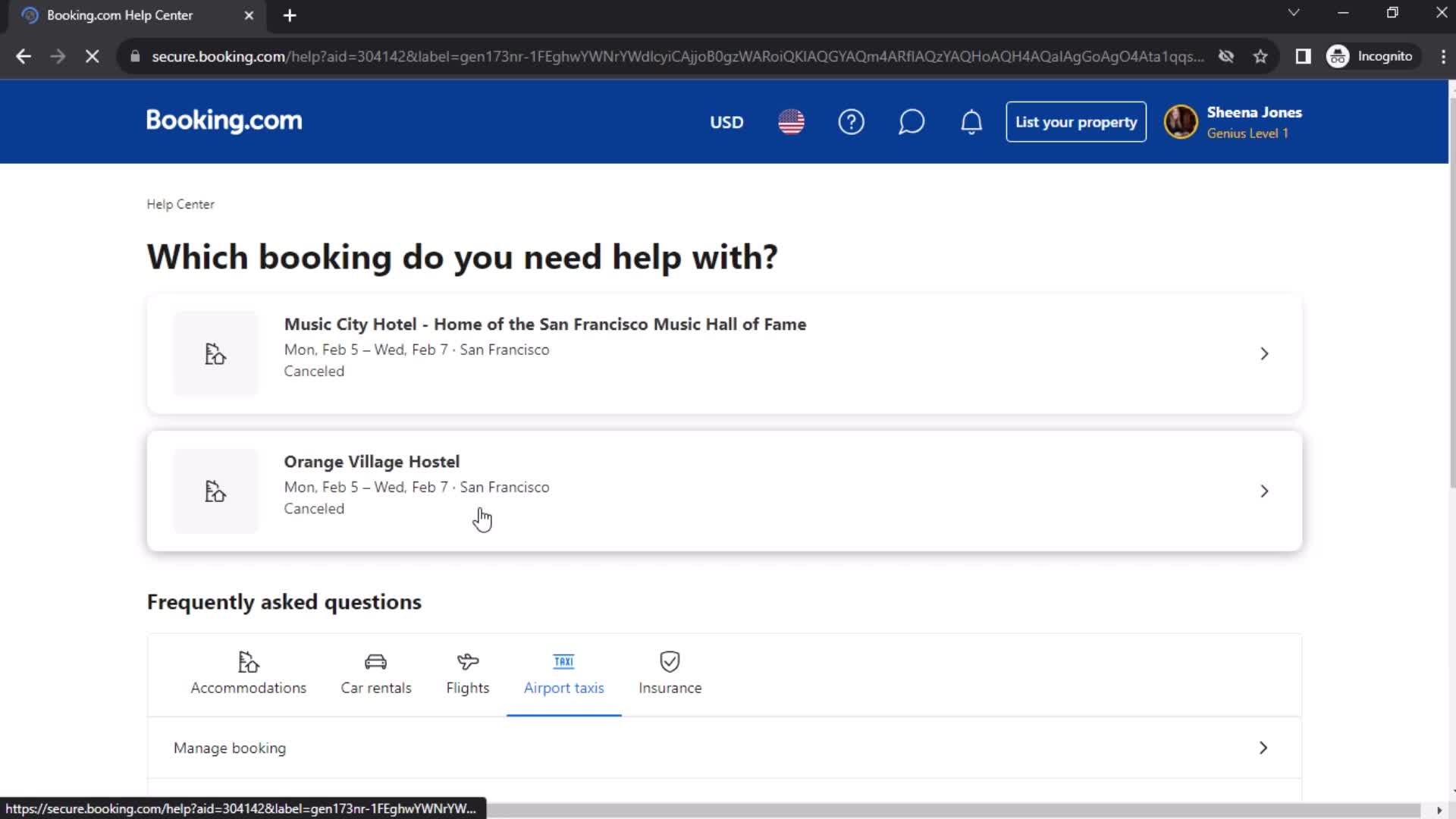Click Canceled status under Orange Village Hostel
1456x819 pixels.
(x=314, y=509)
